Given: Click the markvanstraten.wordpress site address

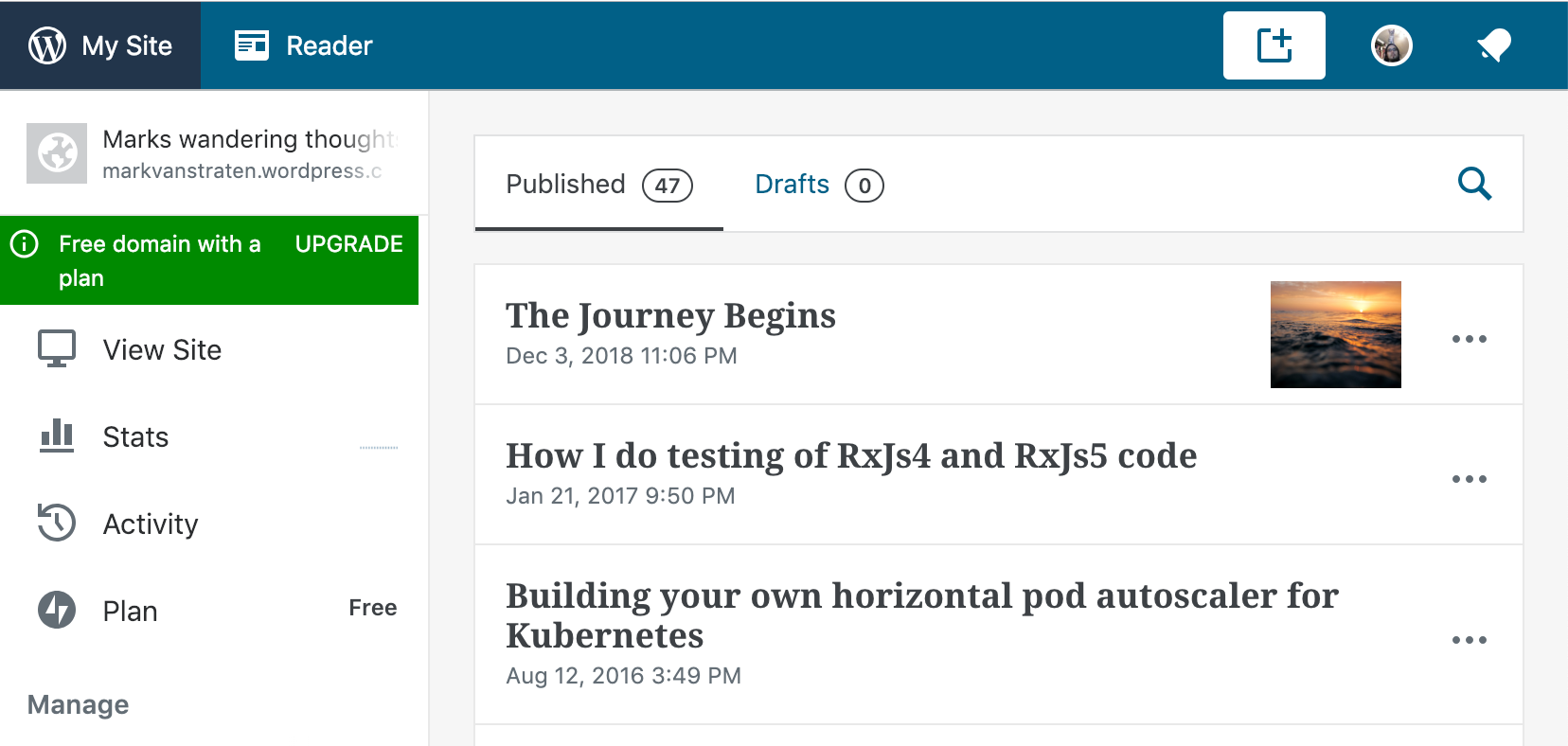Looking at the screenshot, I should (x=242, y=171).
